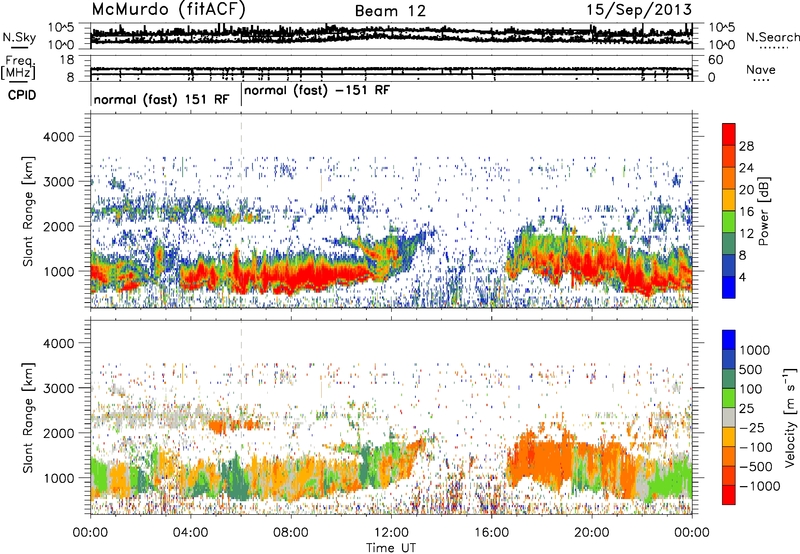Click Slant Range label of power panel
800x554 pixels.
click(29, 211)
